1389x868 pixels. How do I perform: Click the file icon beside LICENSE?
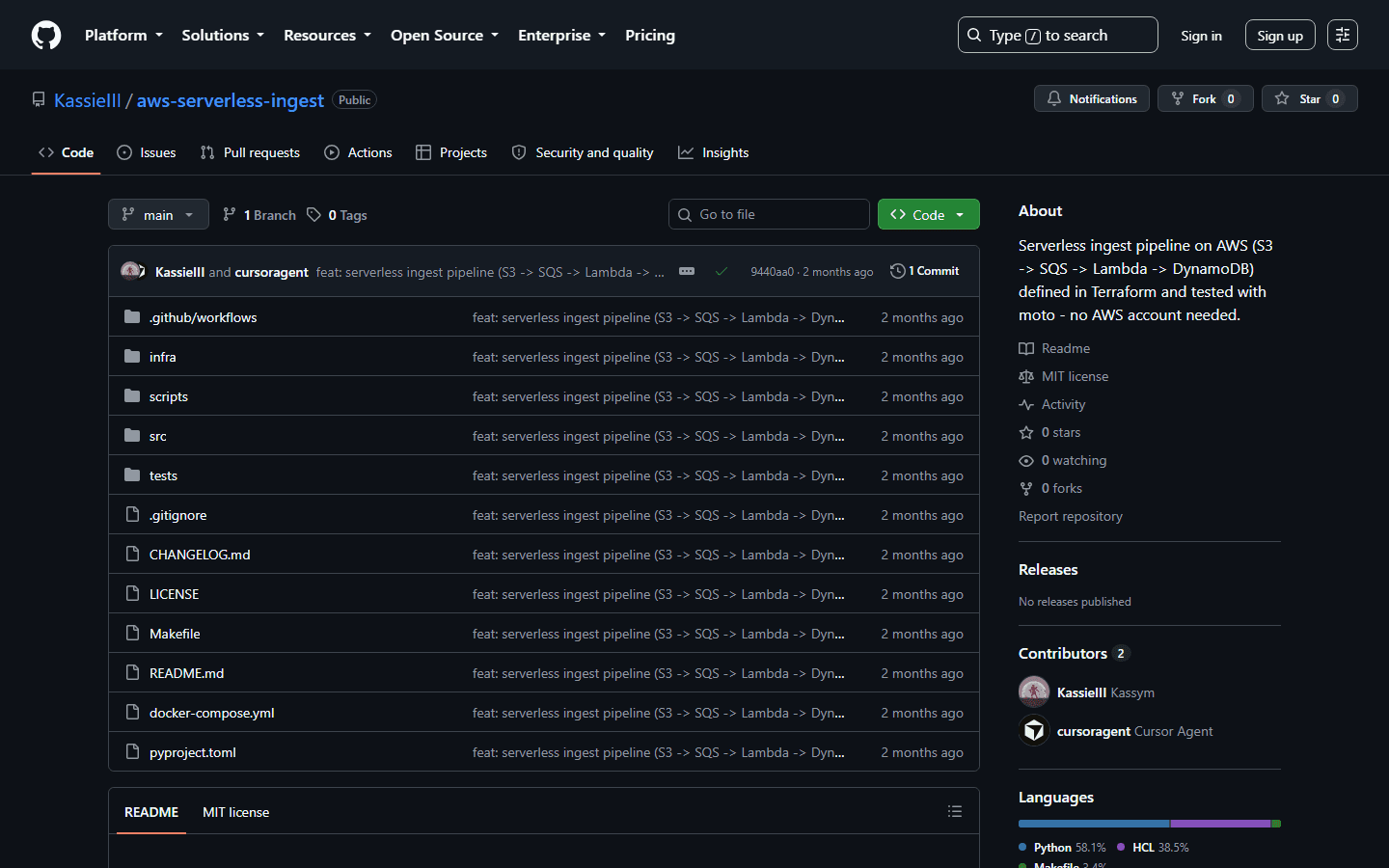click(132, 594)
